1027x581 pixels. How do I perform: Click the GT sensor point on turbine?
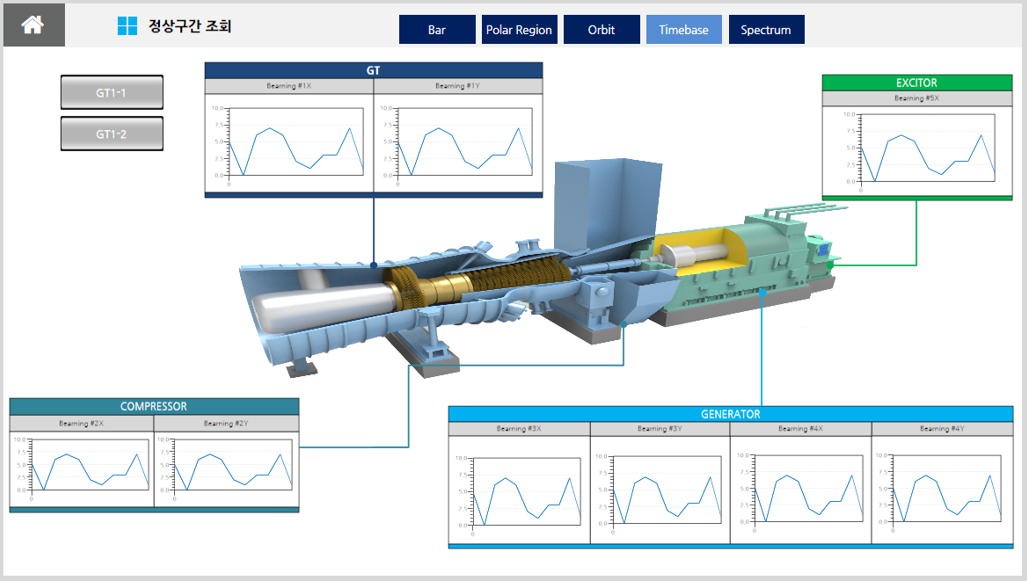(373, 265)
